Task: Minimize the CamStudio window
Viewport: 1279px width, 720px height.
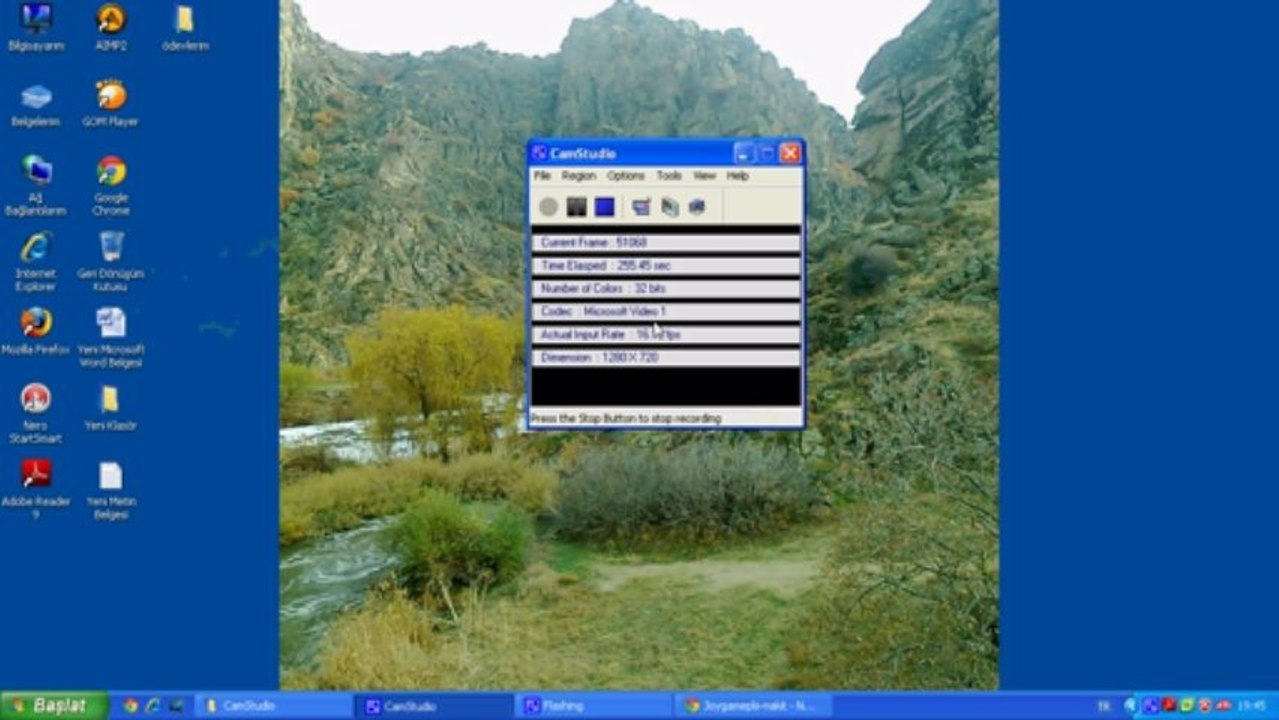Action: tap(743, 153)
